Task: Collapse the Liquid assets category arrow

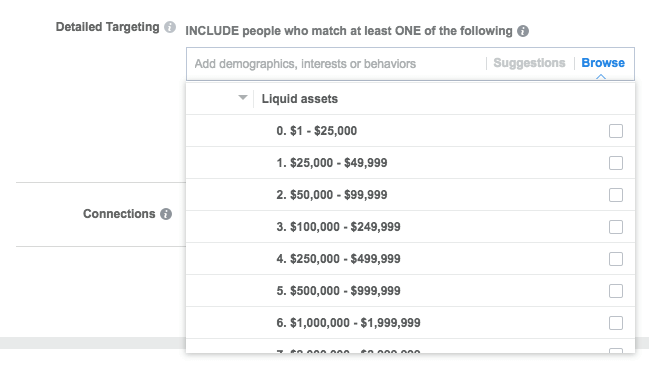Action: click(x=243, y=98)
